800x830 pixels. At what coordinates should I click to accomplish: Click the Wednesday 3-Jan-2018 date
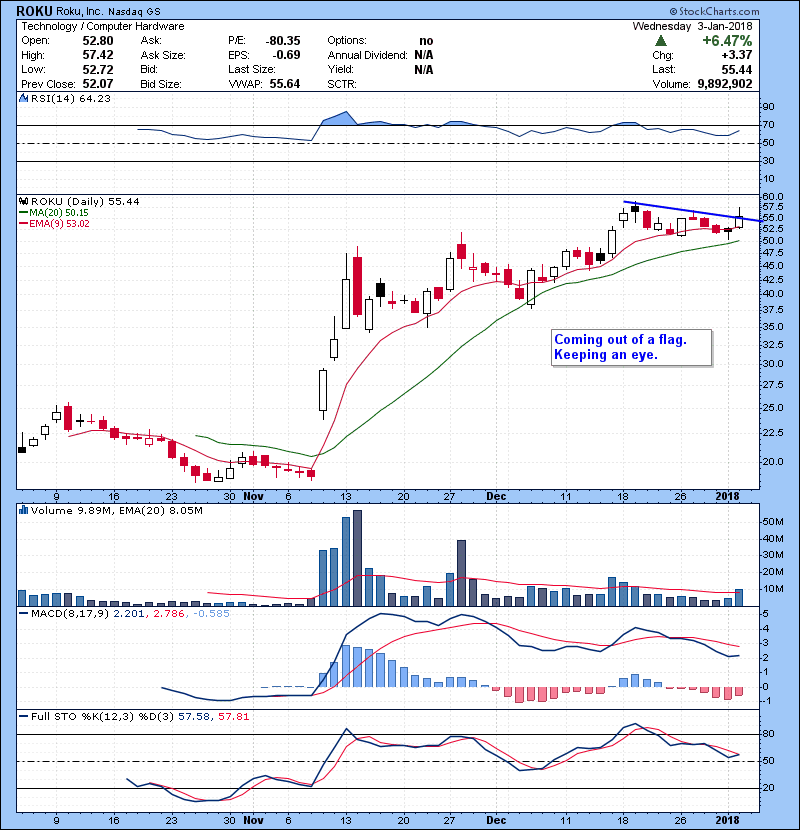pyautogui.click(x=693, y=26)
